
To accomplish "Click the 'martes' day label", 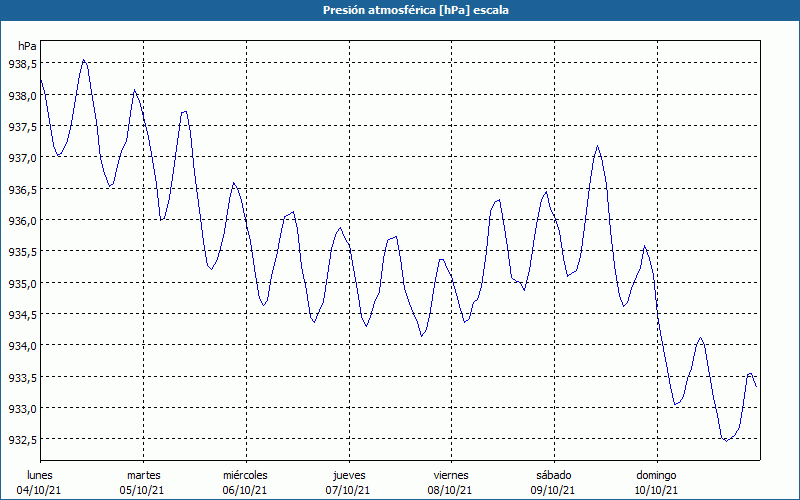I will click(x=144, y=475).
